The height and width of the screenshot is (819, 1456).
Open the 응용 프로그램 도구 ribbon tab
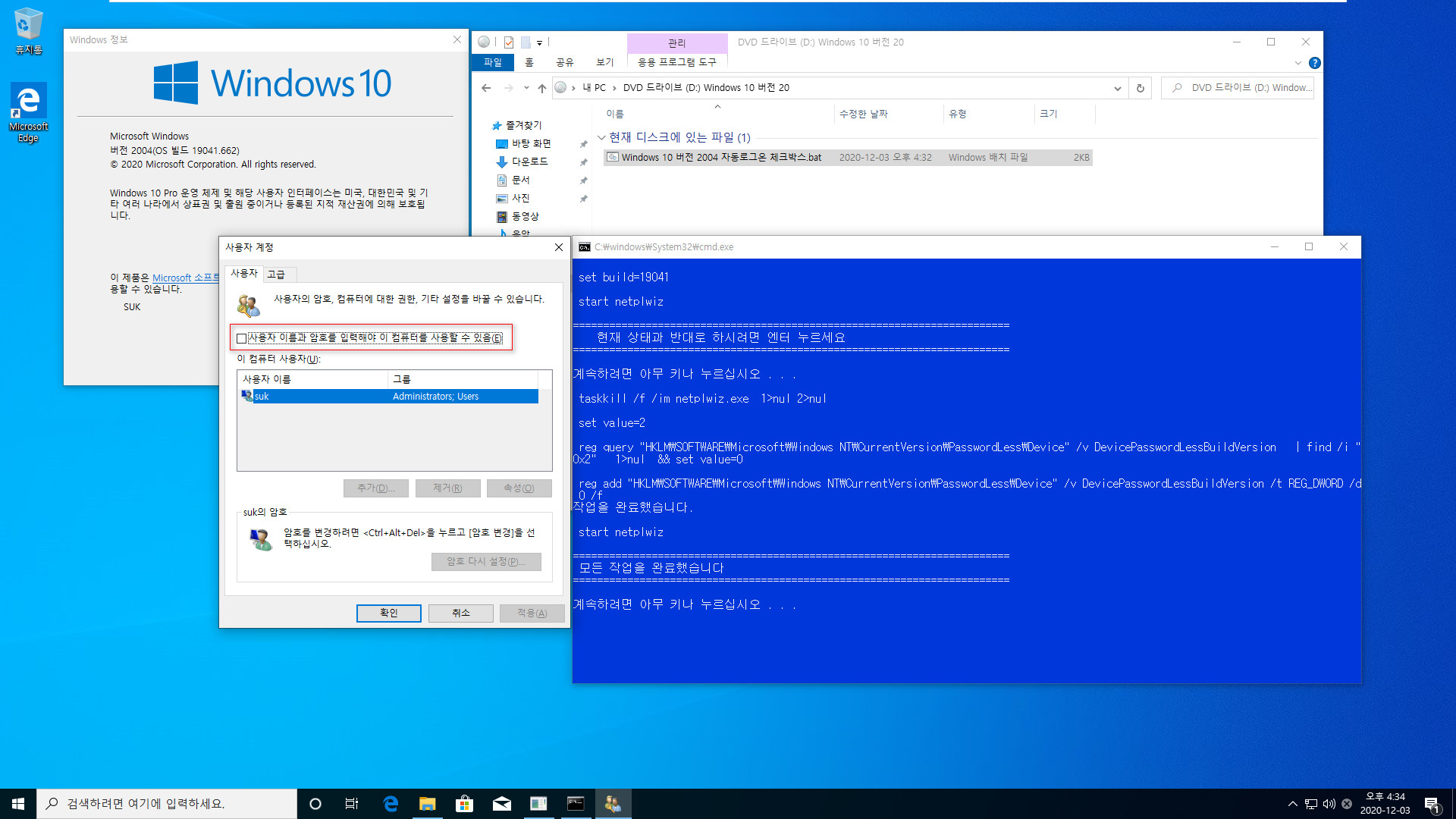(x=677, y=62)
